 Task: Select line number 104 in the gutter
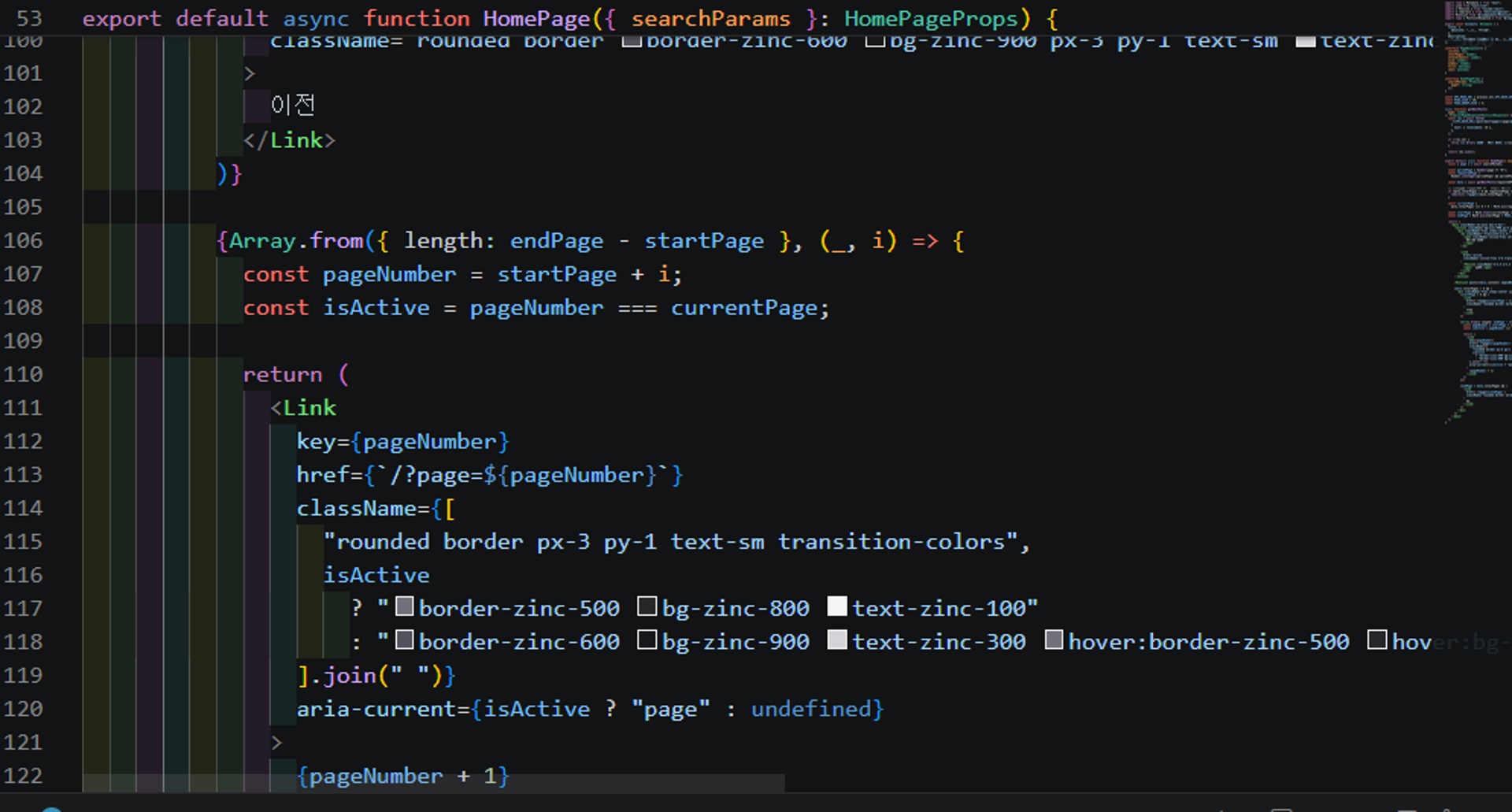click(x=23, y=173)
